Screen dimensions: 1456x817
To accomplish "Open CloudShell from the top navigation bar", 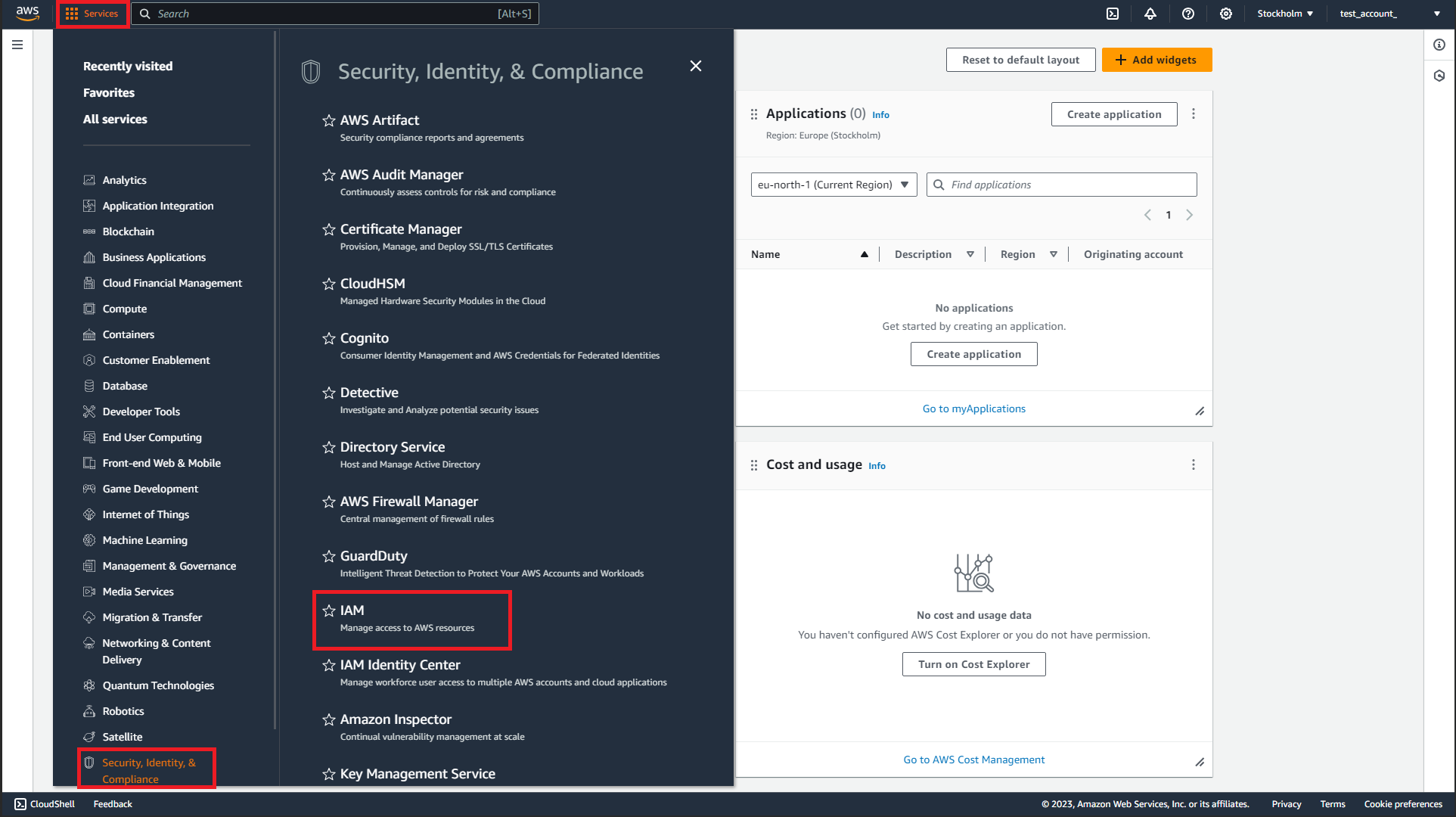I will [1113, 14].
